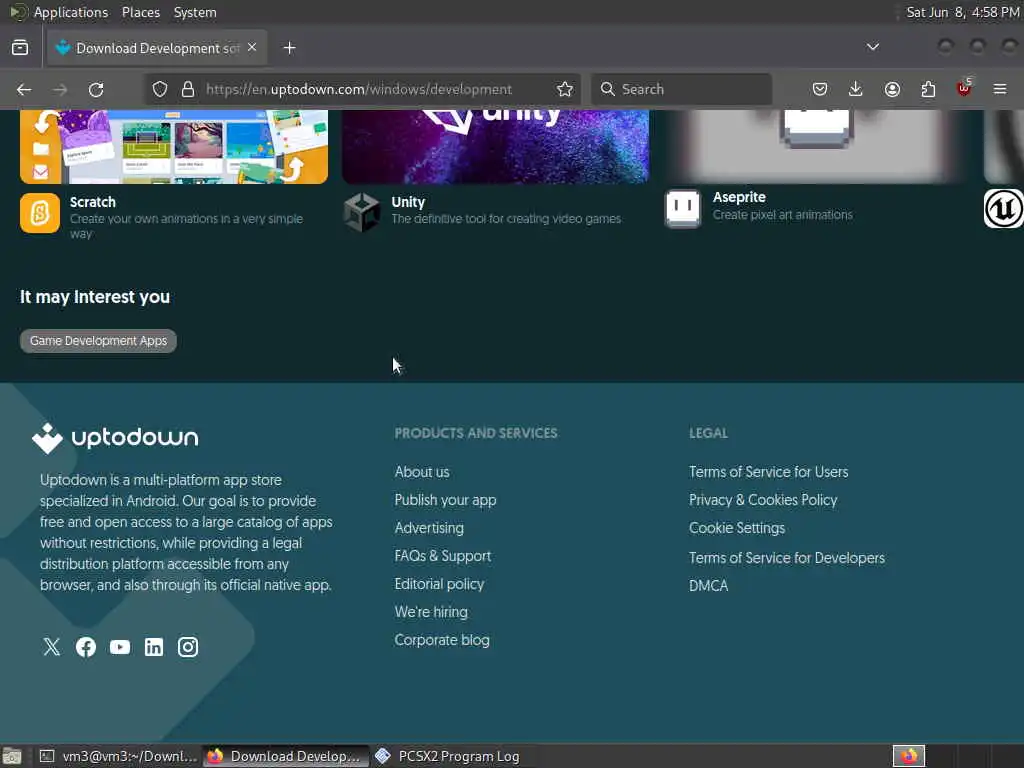The image size is (1024, 768).
Task: Open the Advertising link
Action: tap(429, 528)
